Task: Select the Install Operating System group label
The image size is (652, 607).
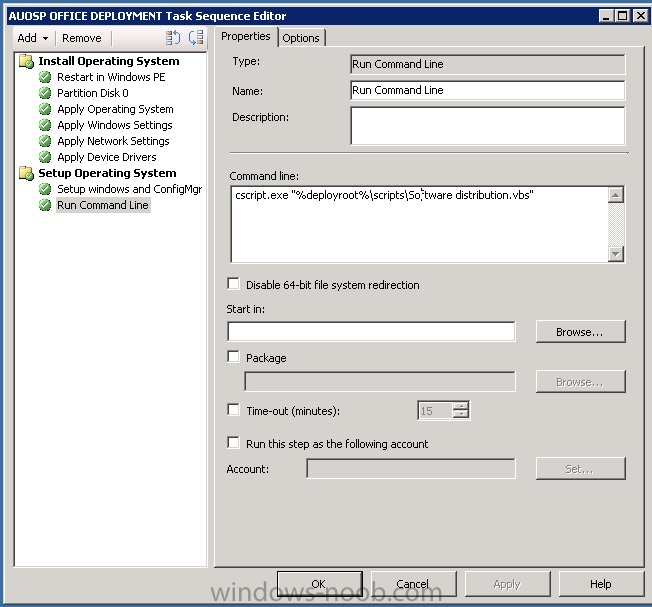Action: pyautogui.click(x=109, y=61)
